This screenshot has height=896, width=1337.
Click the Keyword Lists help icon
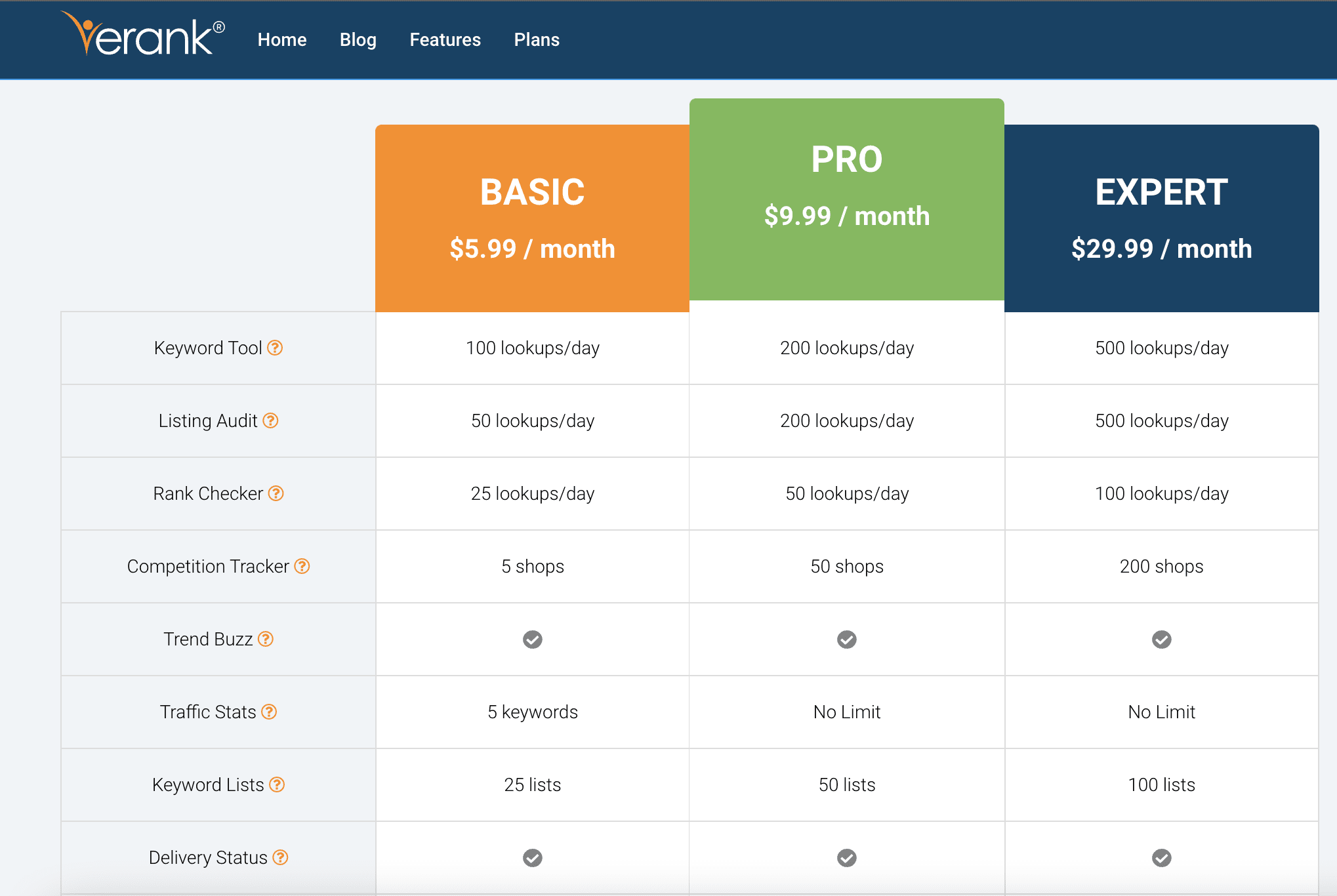pos(278,784)
